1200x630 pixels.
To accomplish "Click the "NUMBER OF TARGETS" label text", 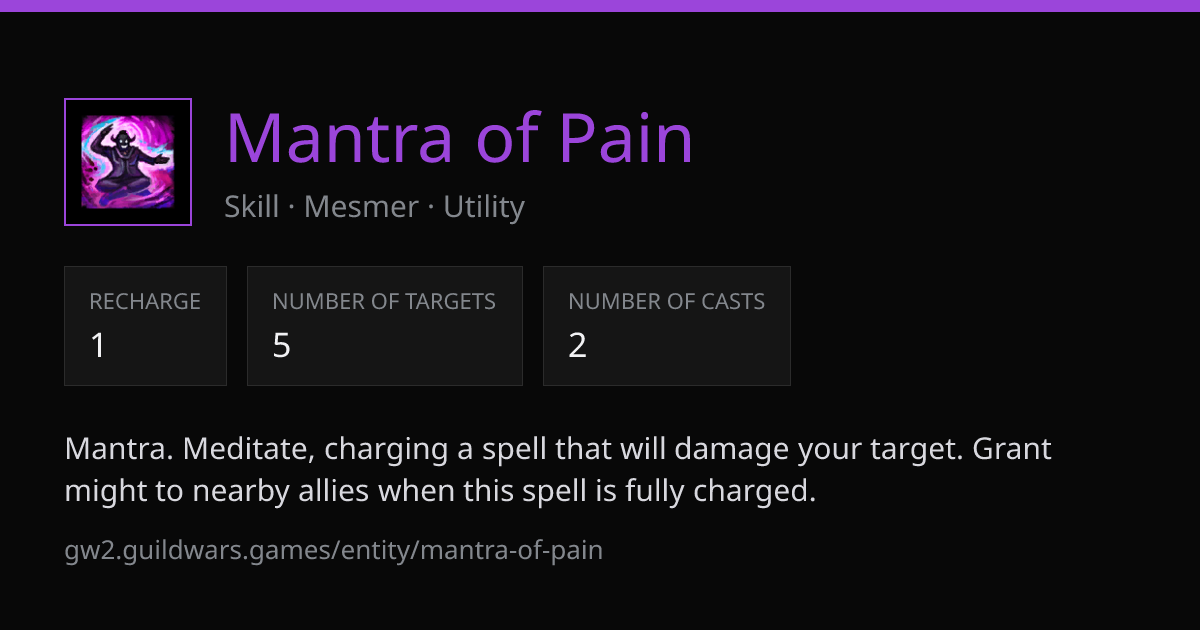I will (384, 301).
